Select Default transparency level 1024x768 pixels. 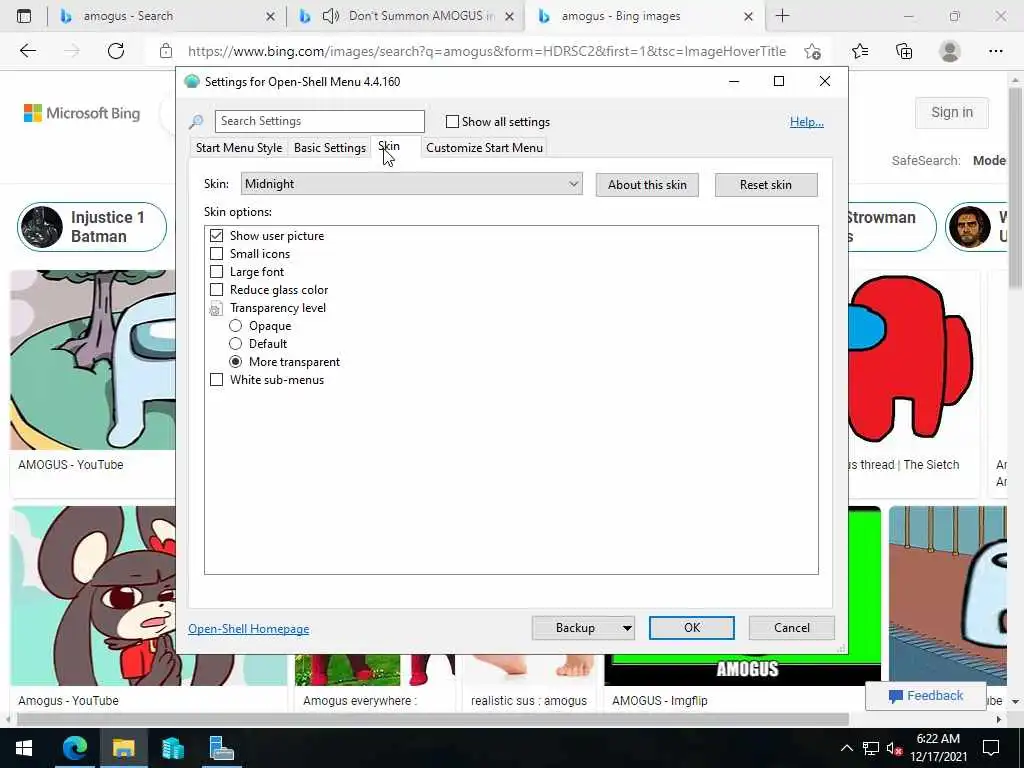[x=235, y=344]
